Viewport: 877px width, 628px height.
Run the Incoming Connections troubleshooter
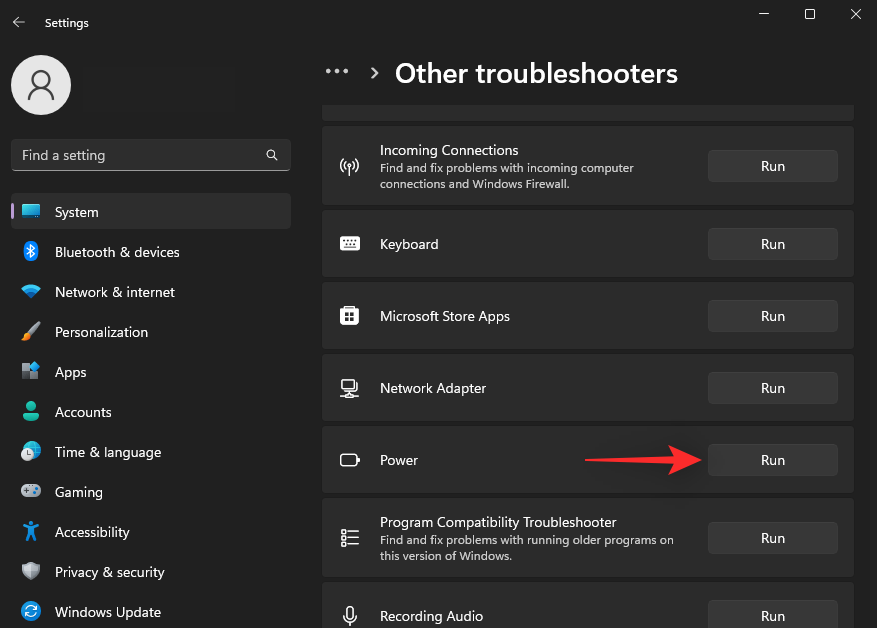click(x=772, y=166)
